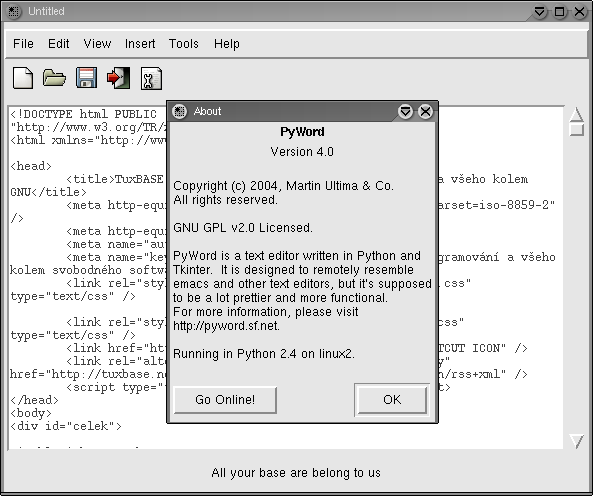Image resolution: width=593 pixels, height=496 pixels.
Task: Open the View menu
Action: tap(97, 44)
